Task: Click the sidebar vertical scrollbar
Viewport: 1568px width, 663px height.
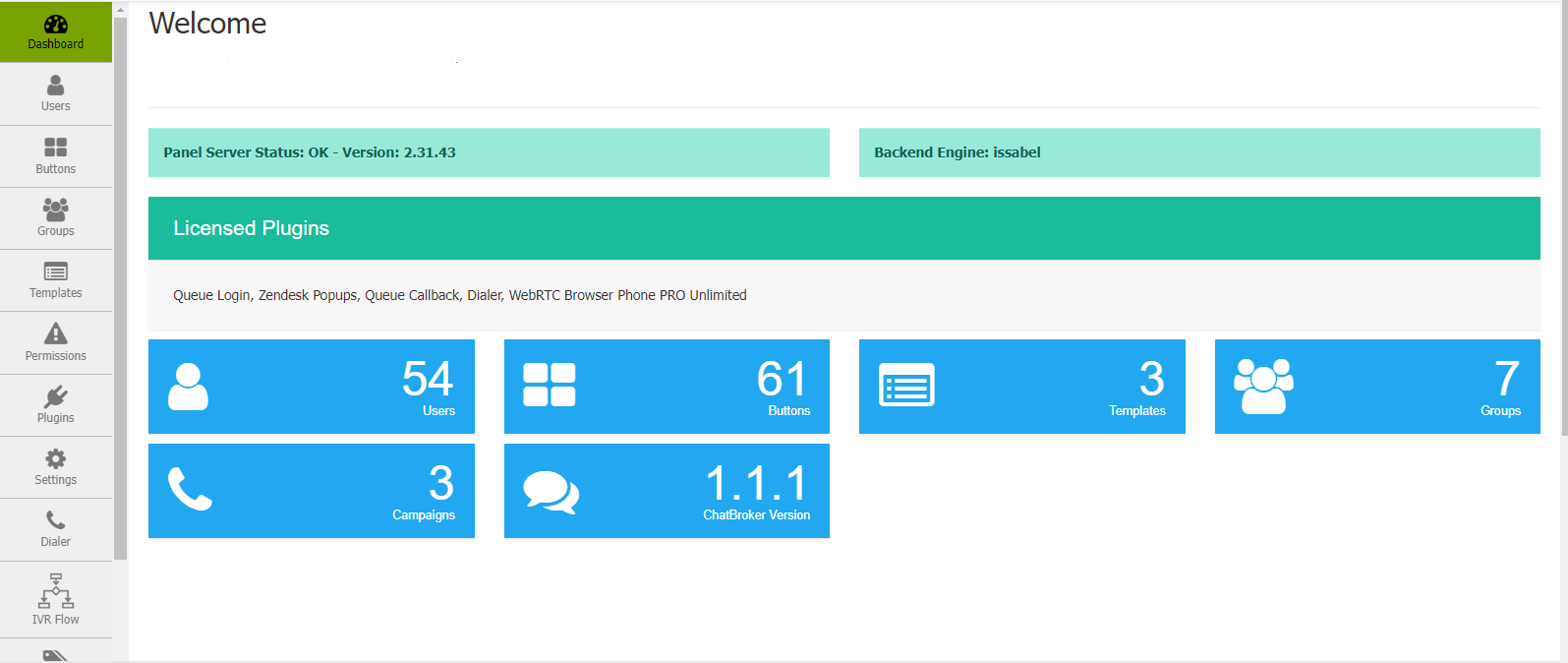Action: click(x=121, y=285)
